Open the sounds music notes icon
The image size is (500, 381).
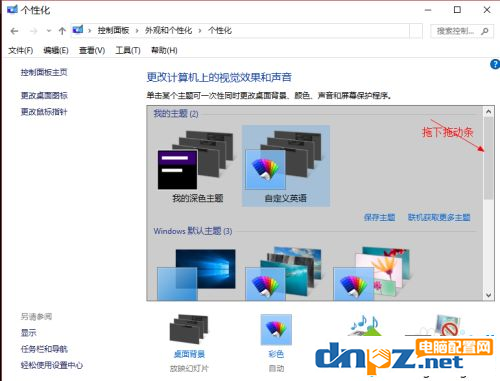[365, 325]
